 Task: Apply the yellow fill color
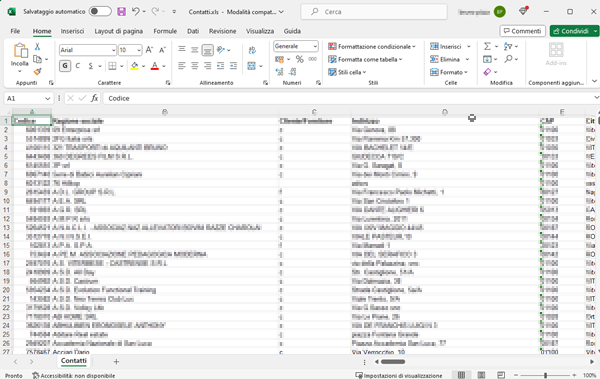pos(134,66)
